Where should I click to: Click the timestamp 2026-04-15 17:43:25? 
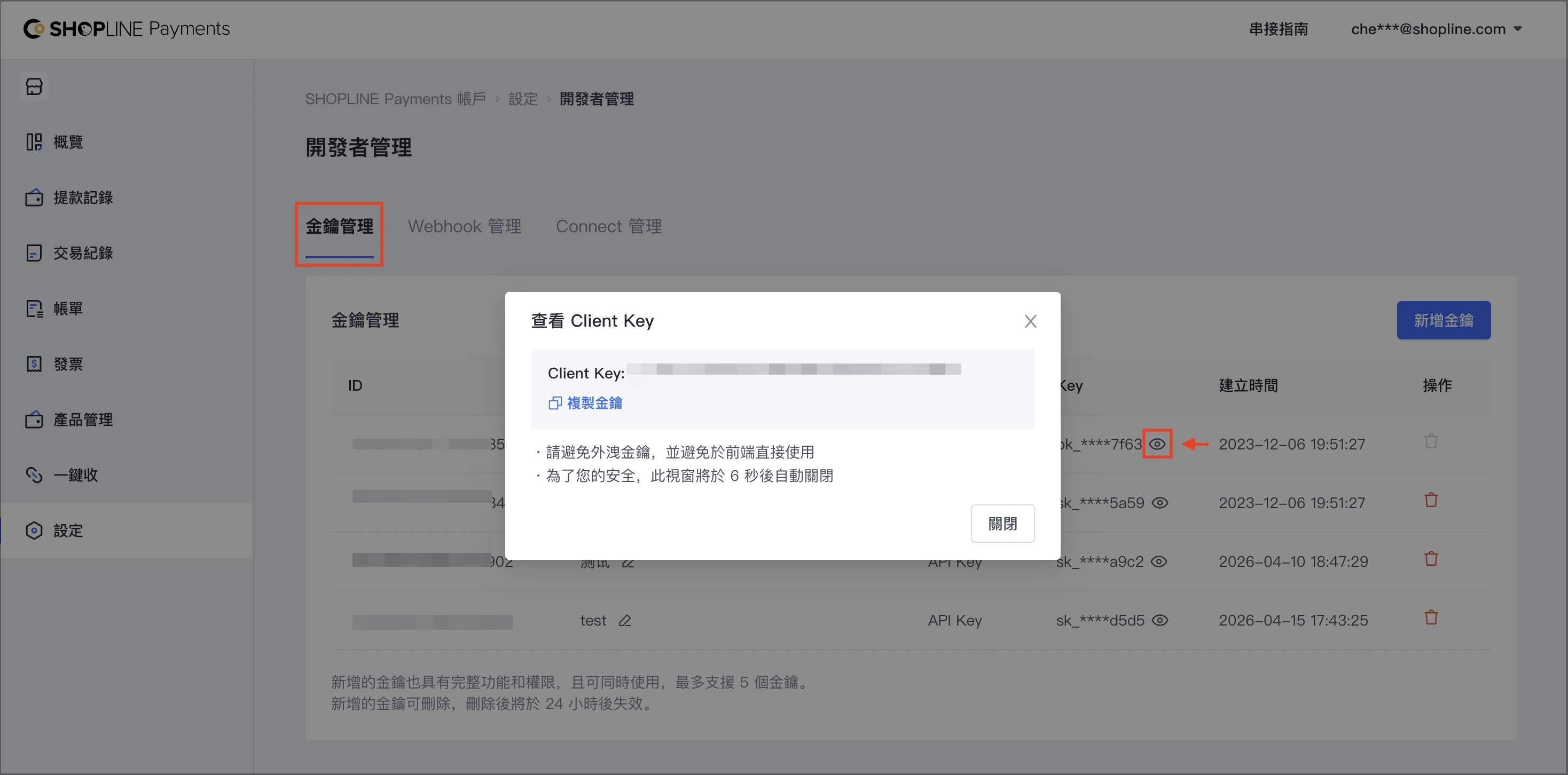[x=1293, y=621]
